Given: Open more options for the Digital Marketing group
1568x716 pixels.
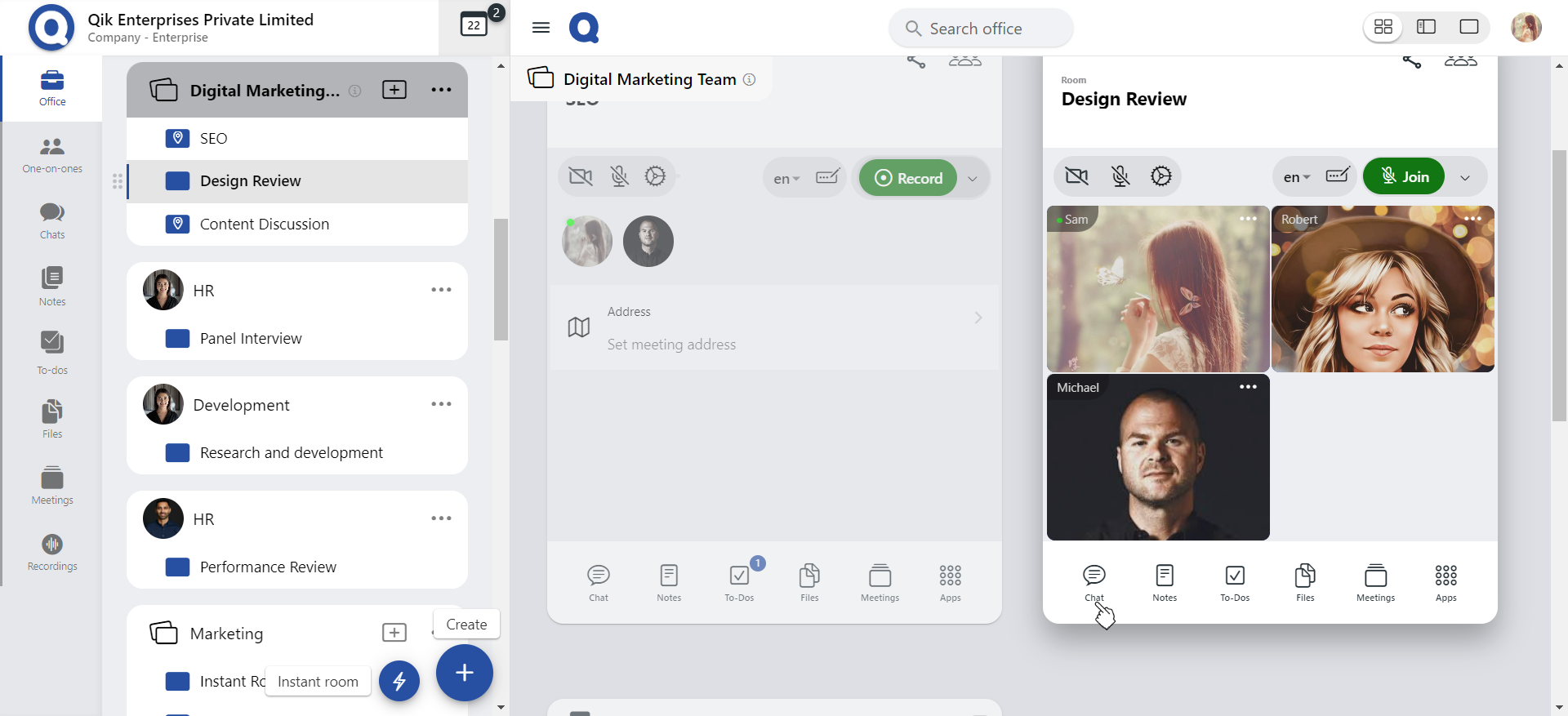Looking at the screenshot, I should coord(441,90).
